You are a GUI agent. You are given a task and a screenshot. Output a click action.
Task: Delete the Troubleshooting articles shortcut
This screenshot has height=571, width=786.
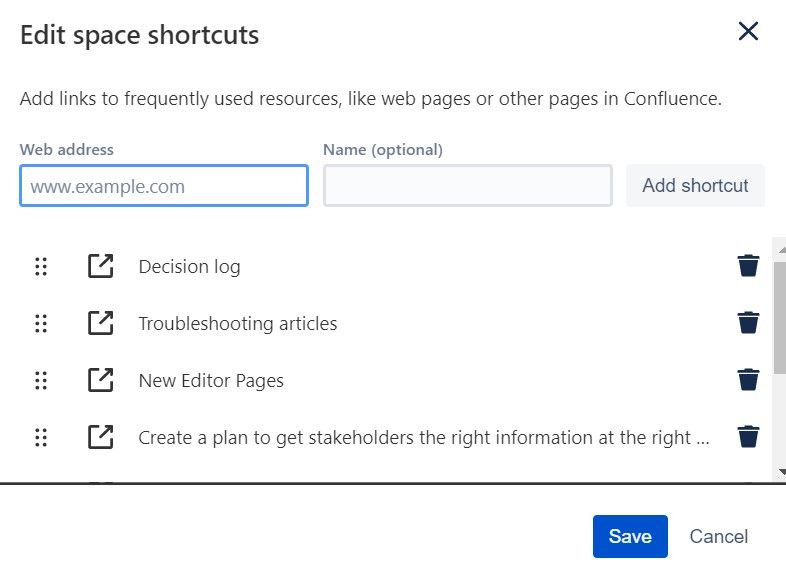click(748, 323)
